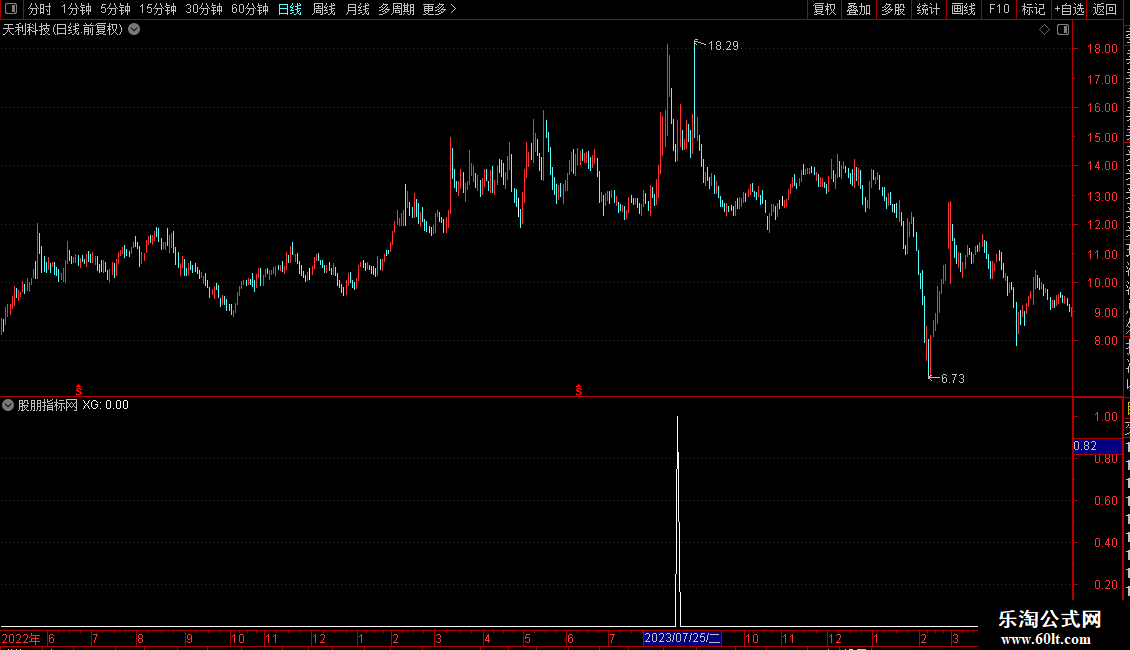Expand the indicator menu beside 股朋指标网
1130x650 pixels.
coord(8,405)
